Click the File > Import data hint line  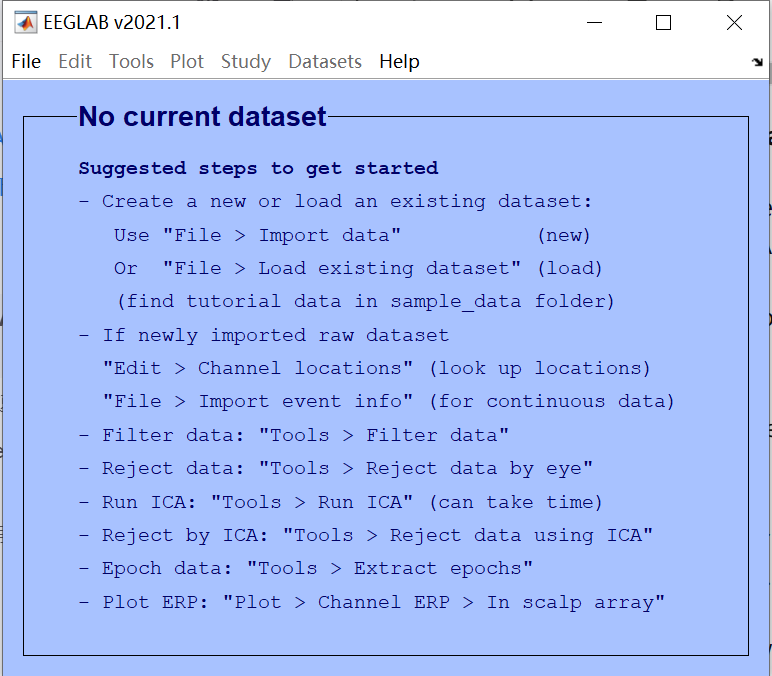pos(352,235)
